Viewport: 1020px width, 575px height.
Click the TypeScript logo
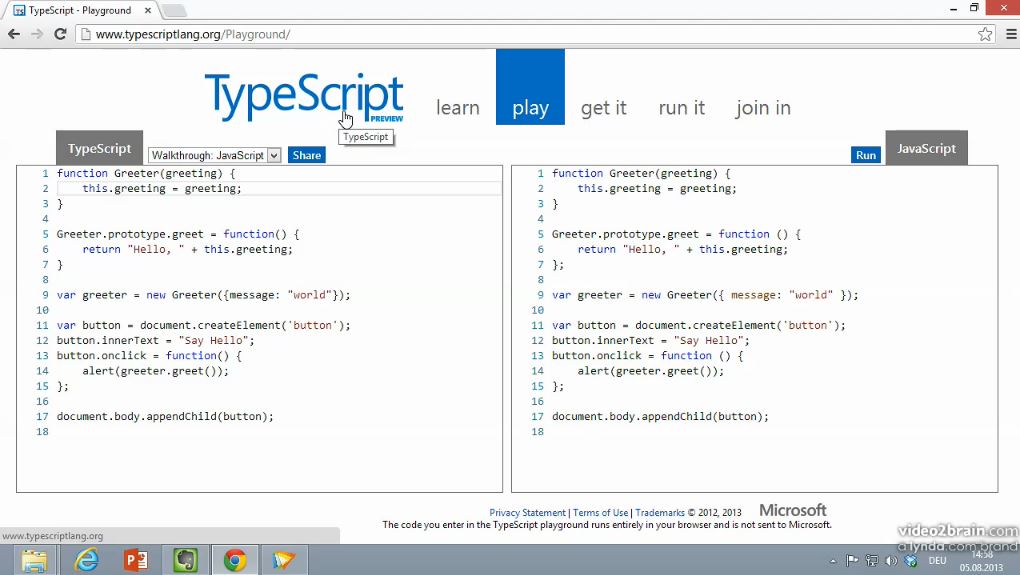304,96
